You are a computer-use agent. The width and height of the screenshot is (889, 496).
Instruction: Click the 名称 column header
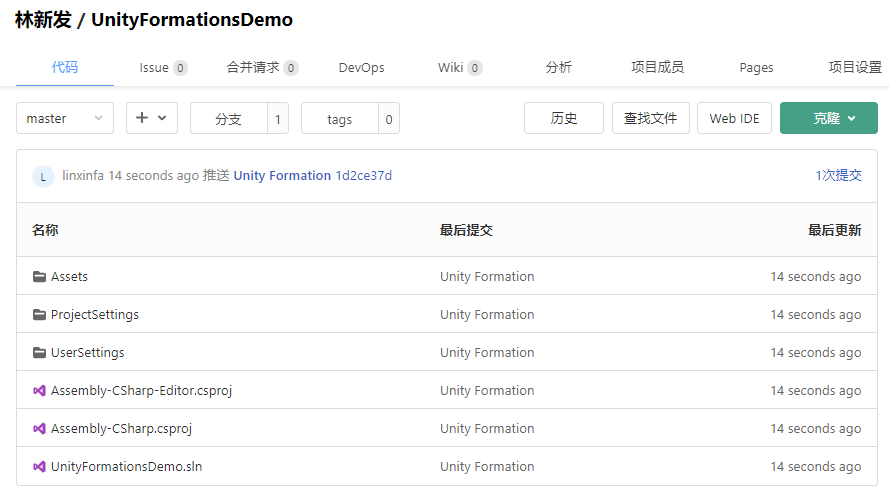click(x=45, y=230)
